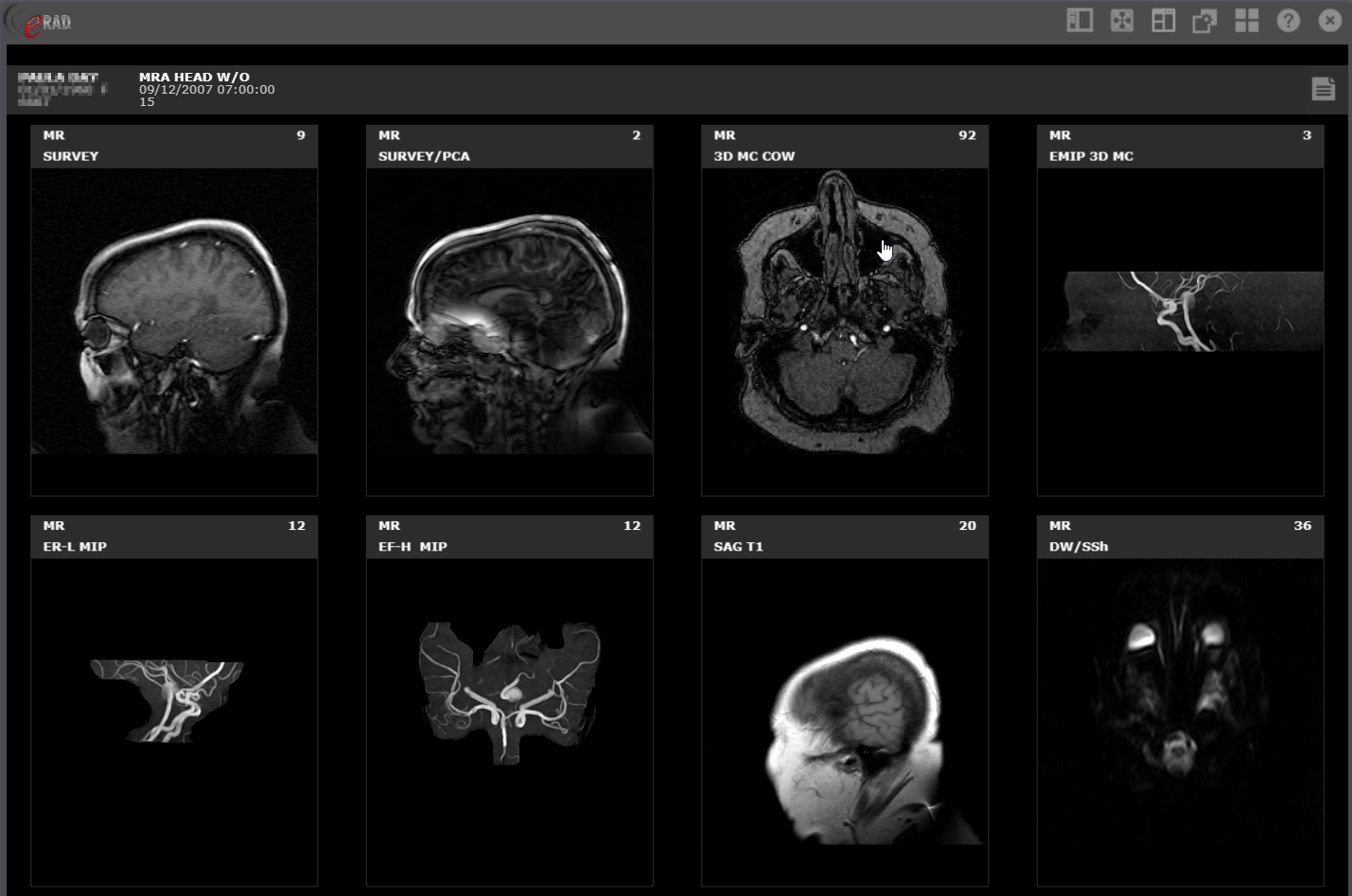Toggle the side panel layout icon
This screenshot has width=1352, height=896.
tap(1080, 21)
